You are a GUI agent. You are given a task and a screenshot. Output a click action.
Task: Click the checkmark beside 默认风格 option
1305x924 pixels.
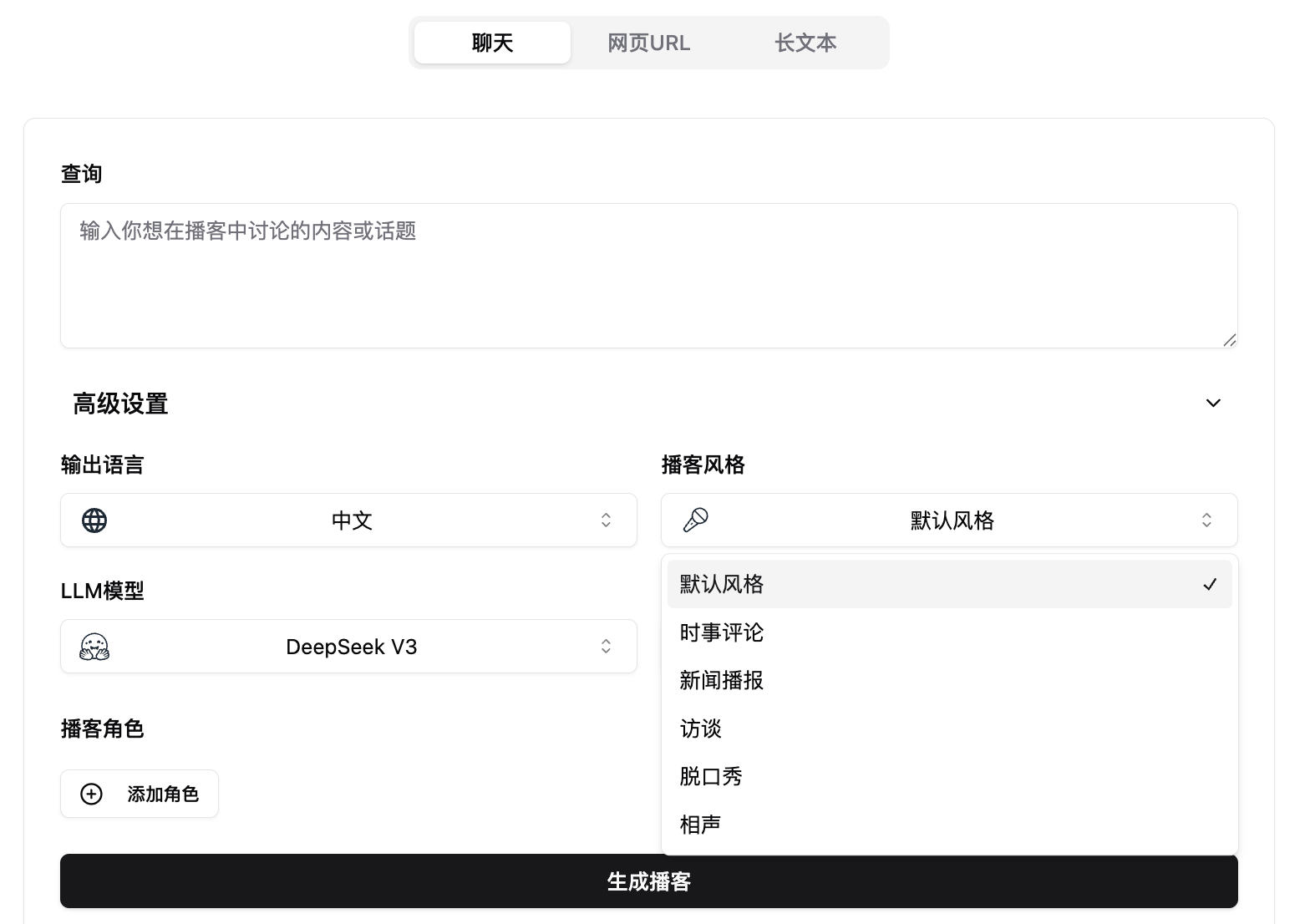click(x=1209, y=585)
